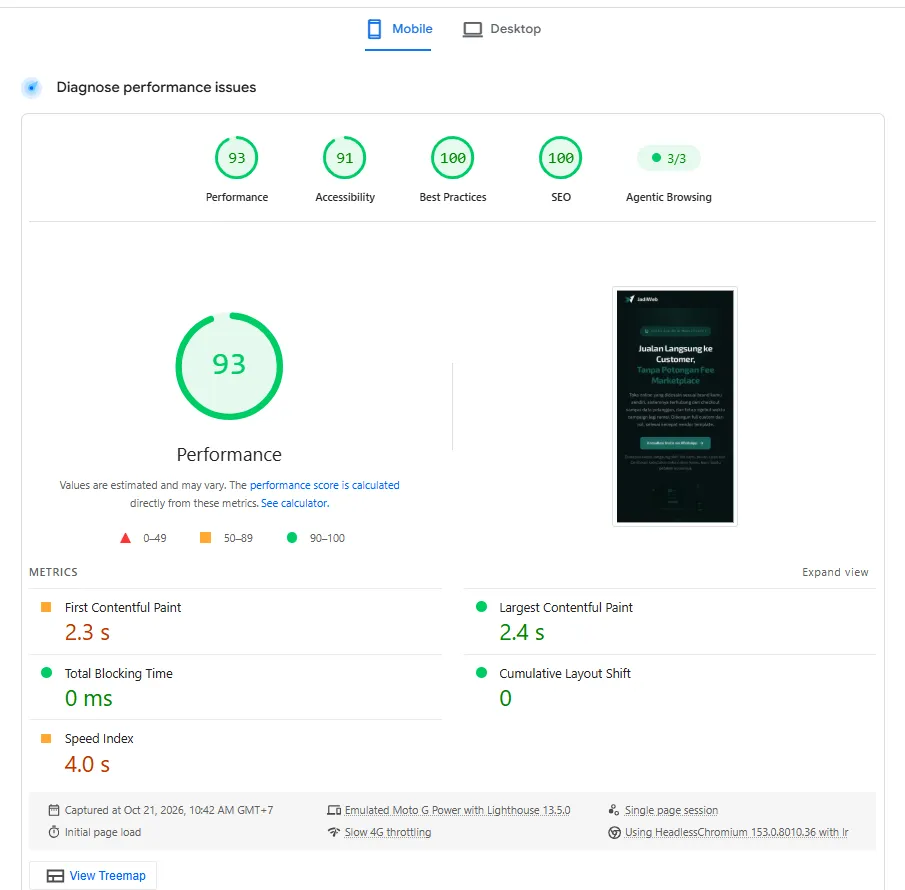Click the Speed Index metric label

tap(99, 739)
